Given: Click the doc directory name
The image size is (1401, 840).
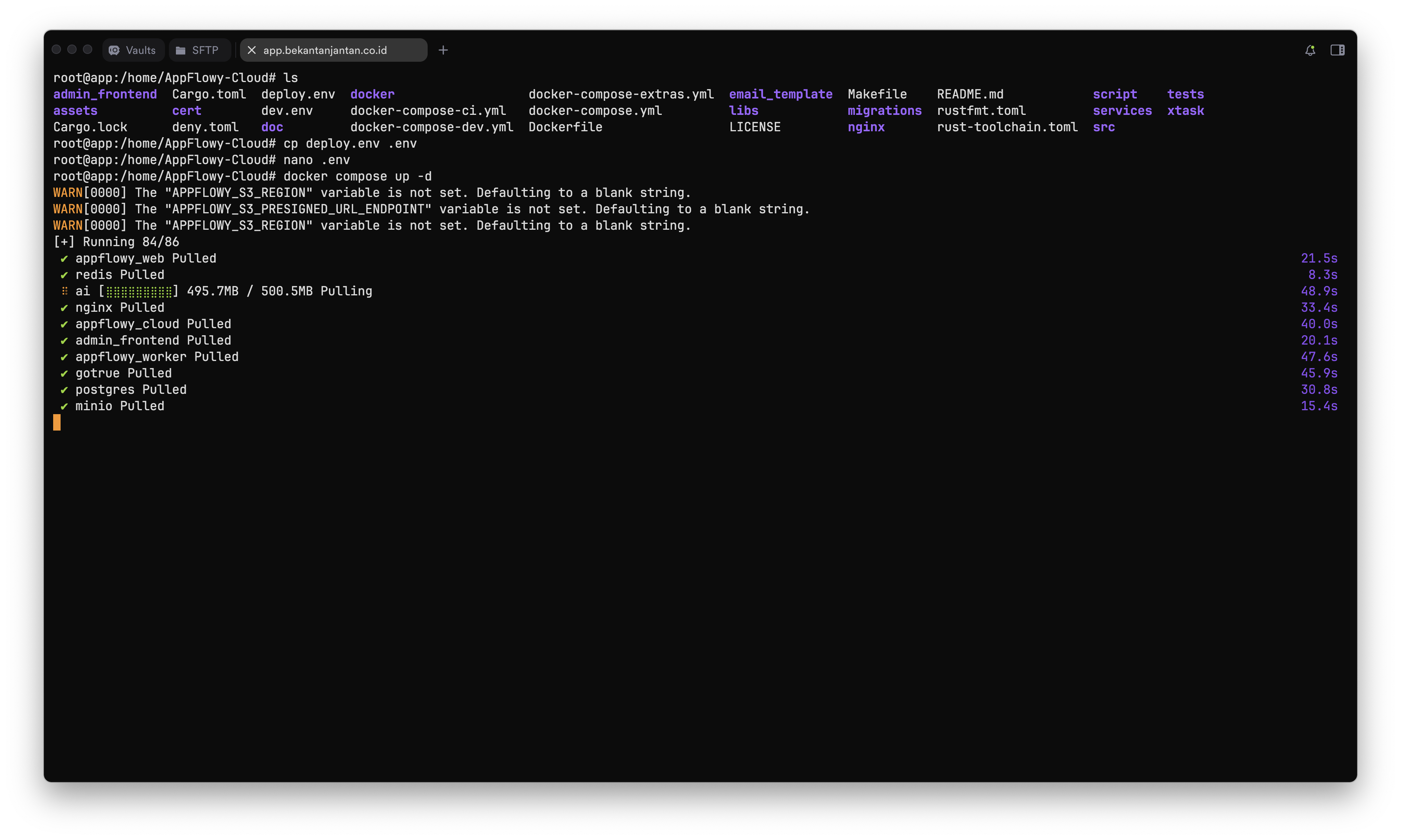Looking at the screenshot, I should coord(272,127).
